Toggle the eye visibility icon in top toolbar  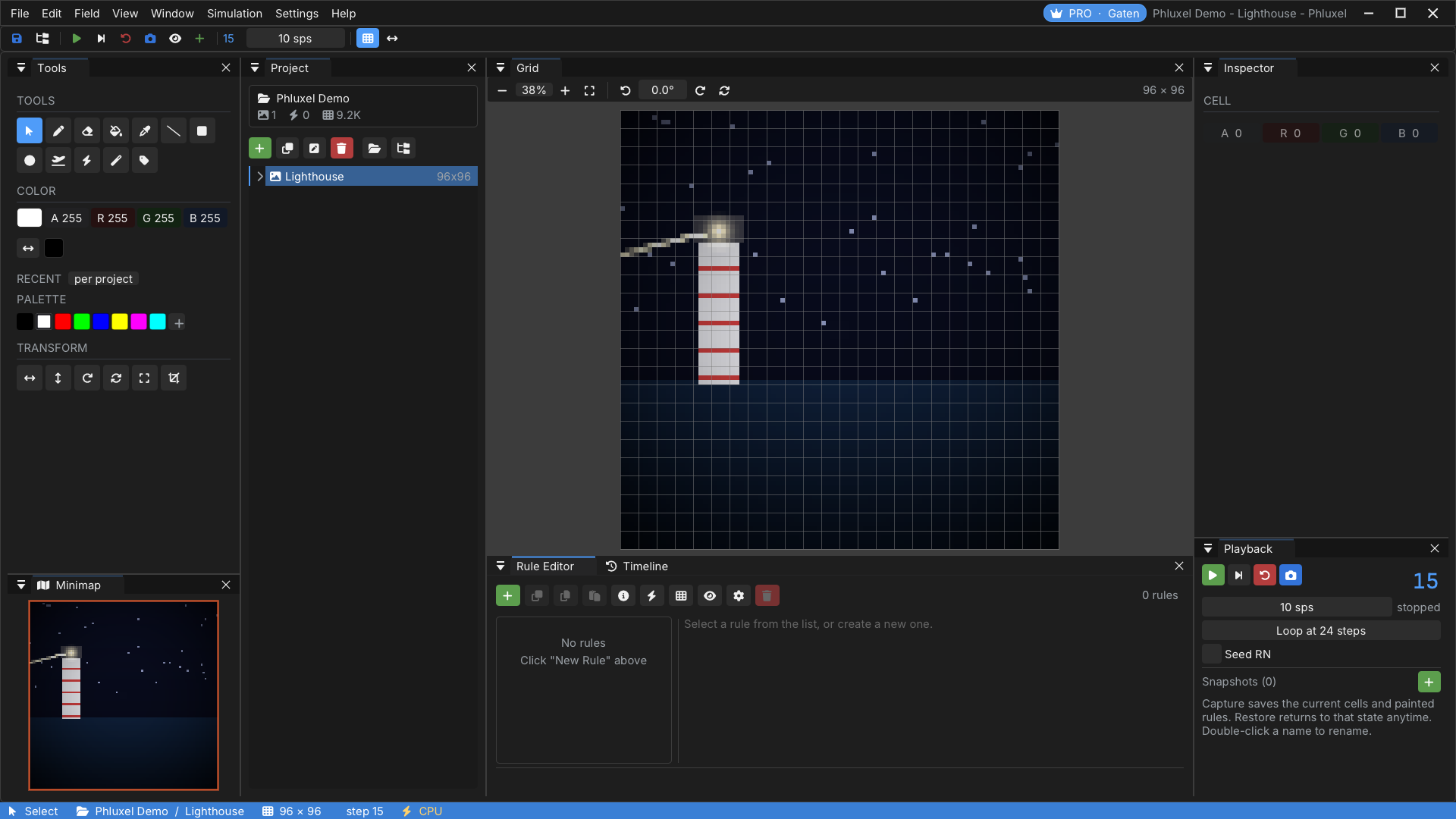[175, 39]
